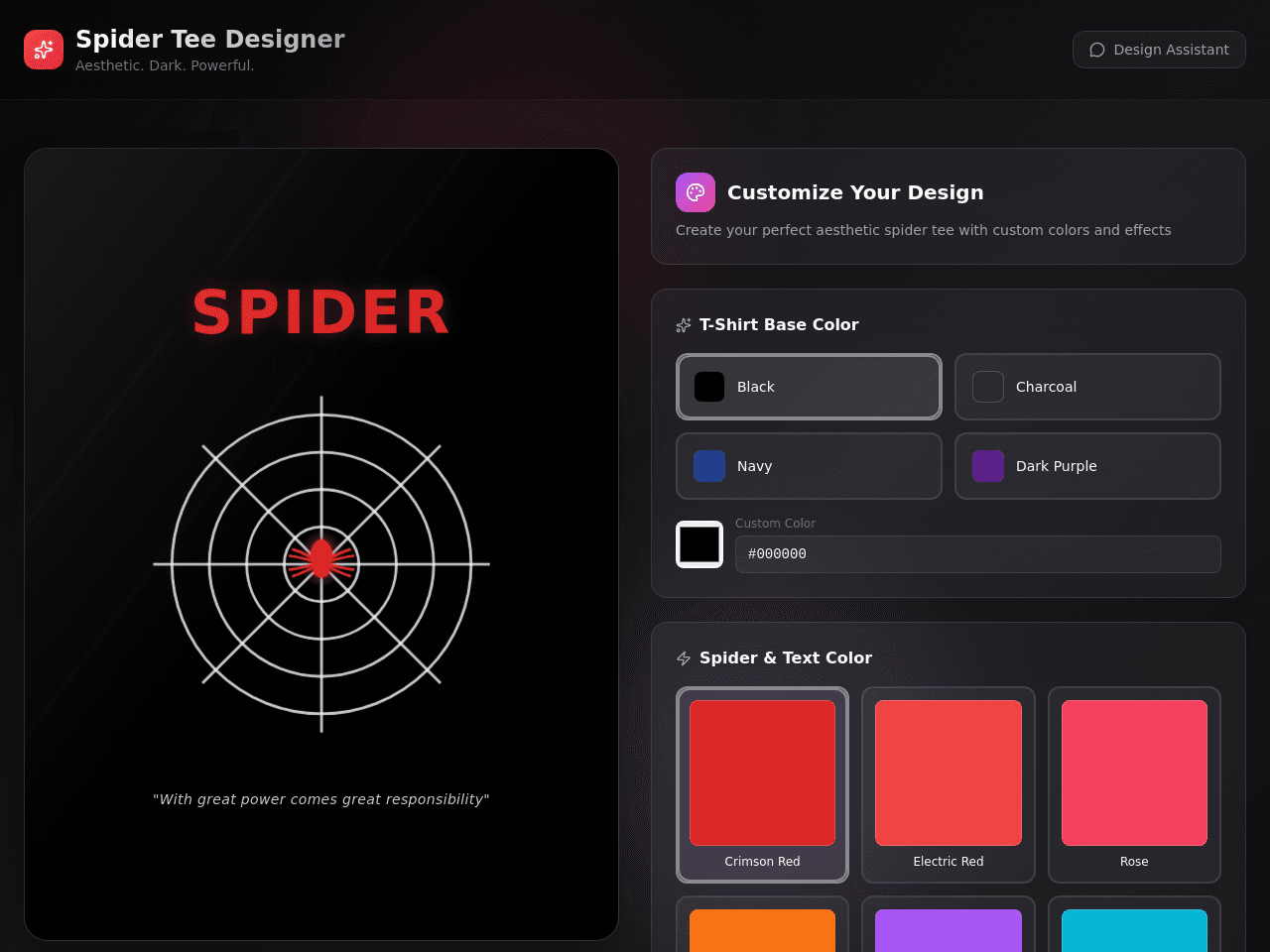Image resolution: width=1270 pixels, height=952 pixels.
Task: Open the custom color picker swatch
Action: (699, 544)
